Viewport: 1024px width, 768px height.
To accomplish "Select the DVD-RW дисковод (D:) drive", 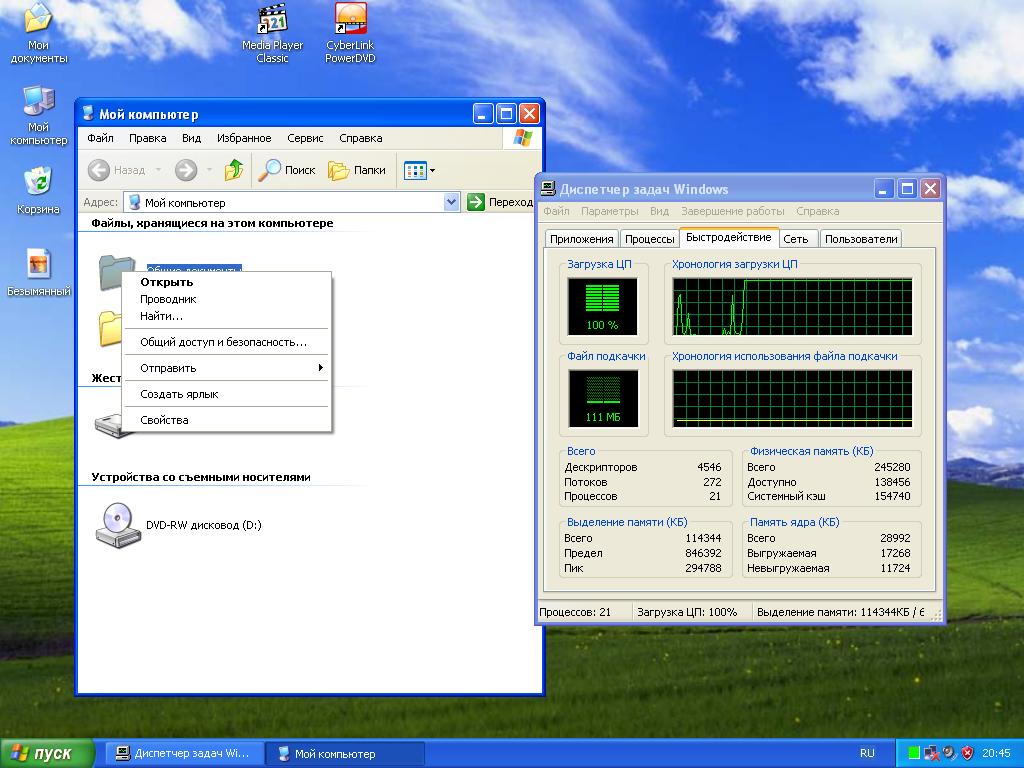I will click(178, 525).
